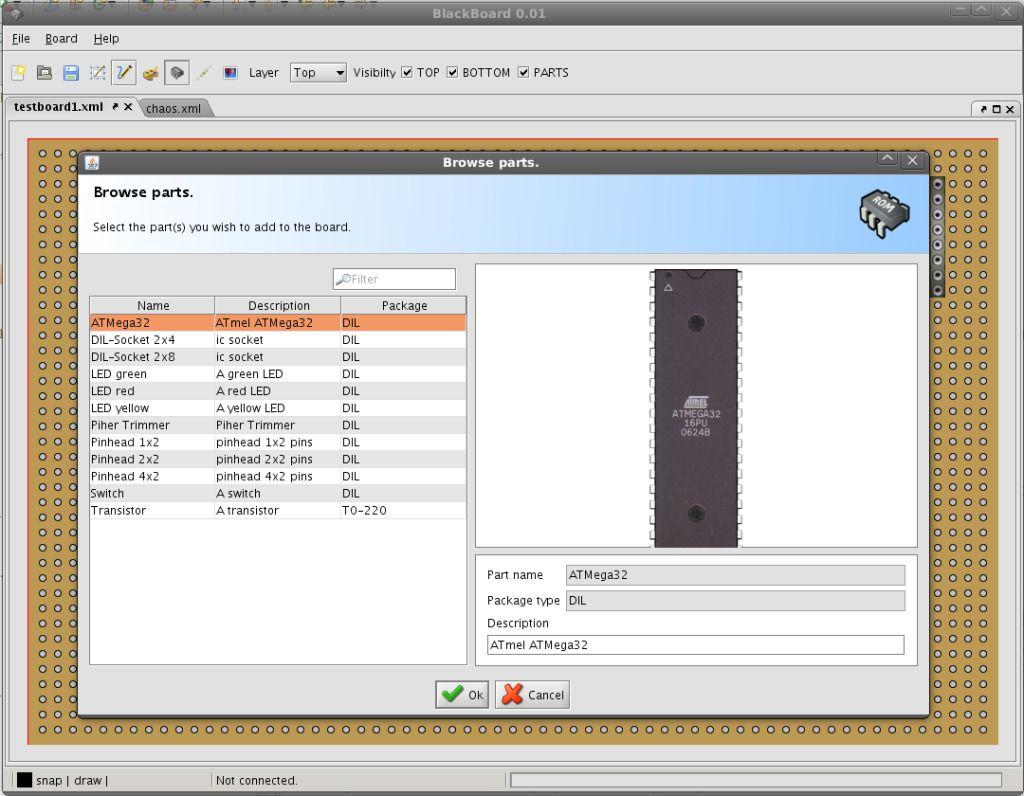Roll up the Browse parts dialog
1024x796 pixels.
tap(887, 159)
